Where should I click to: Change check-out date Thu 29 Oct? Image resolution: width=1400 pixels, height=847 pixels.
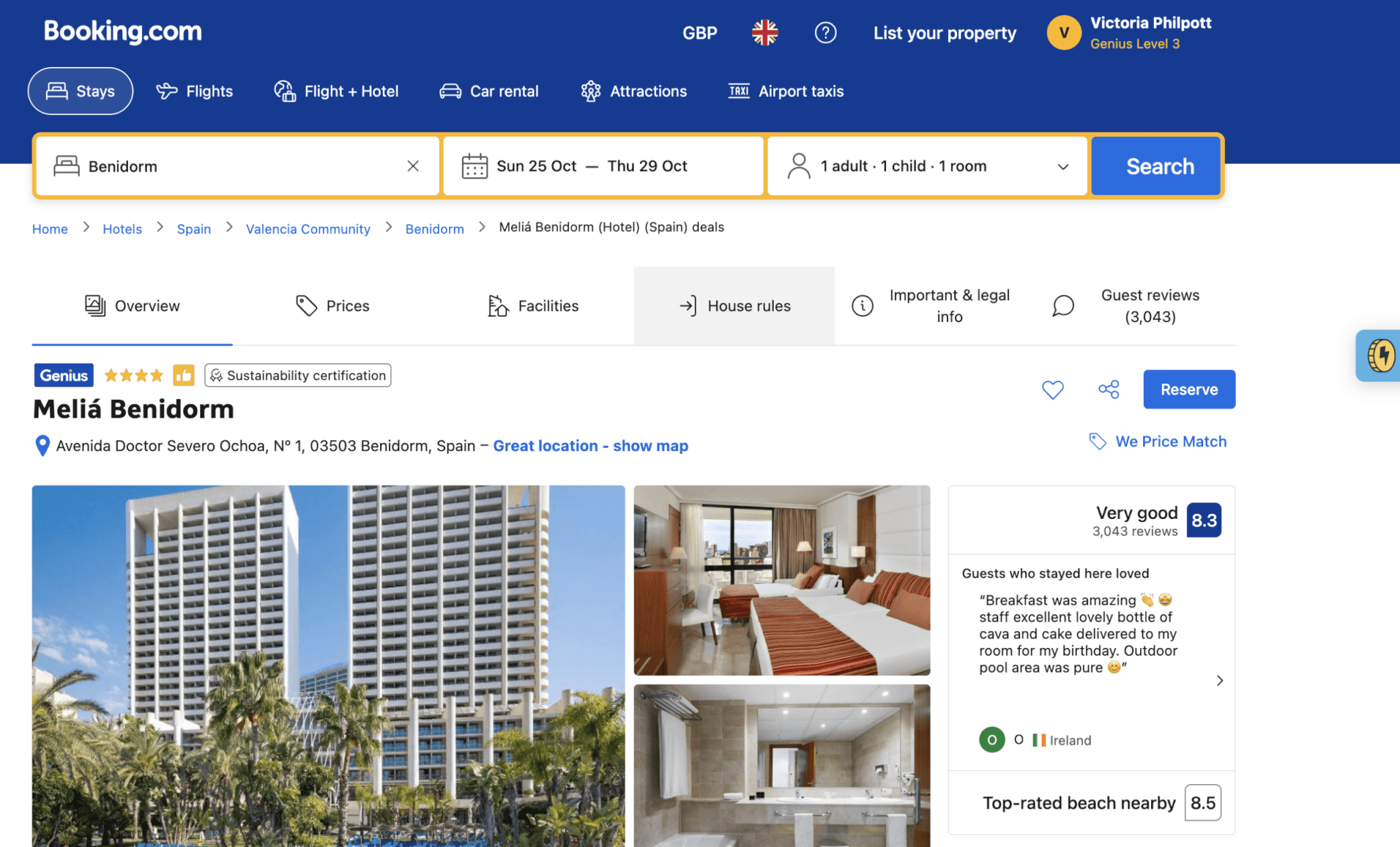click(x=647, y=166)
